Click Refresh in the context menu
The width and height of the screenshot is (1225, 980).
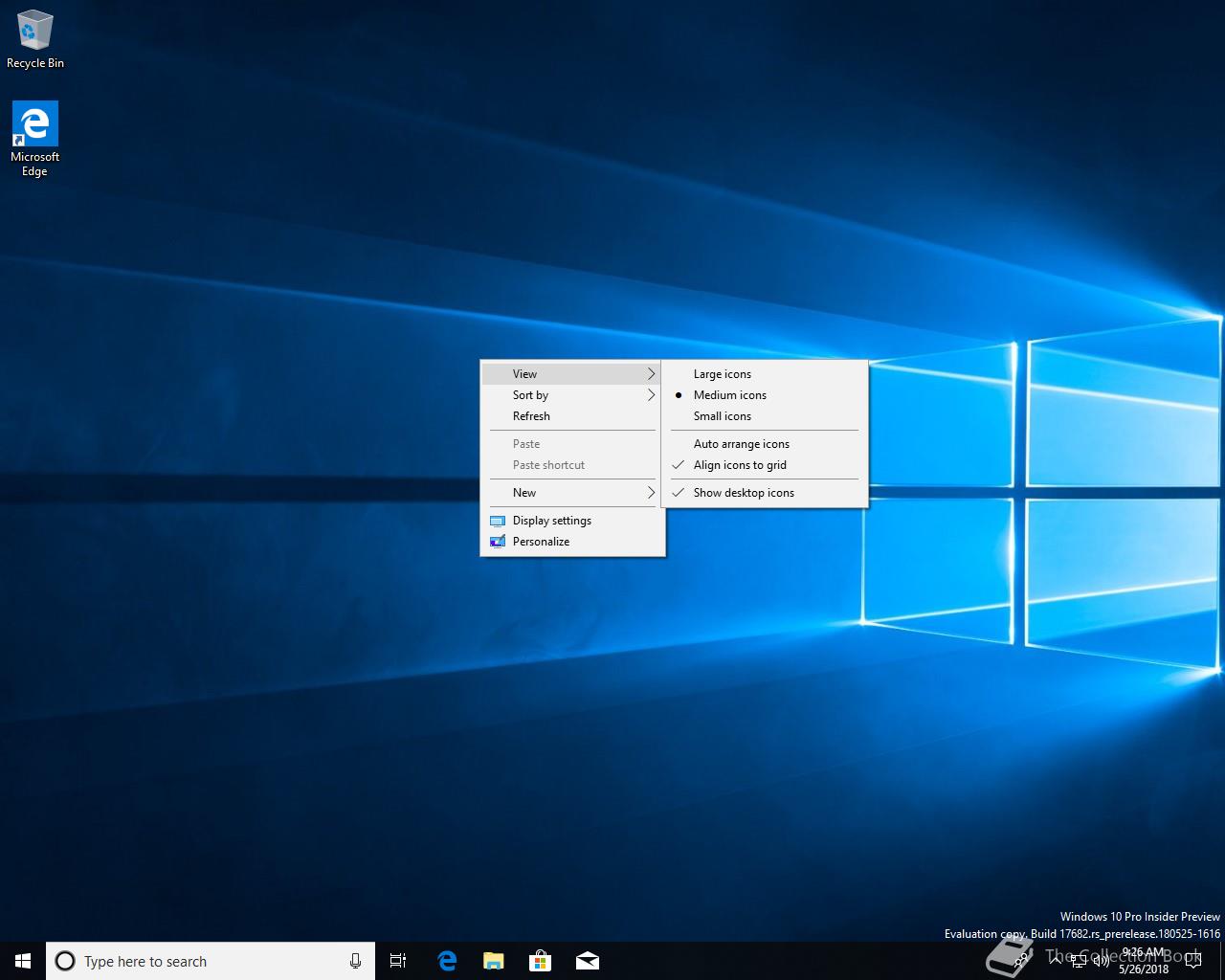tap(531, 416)
